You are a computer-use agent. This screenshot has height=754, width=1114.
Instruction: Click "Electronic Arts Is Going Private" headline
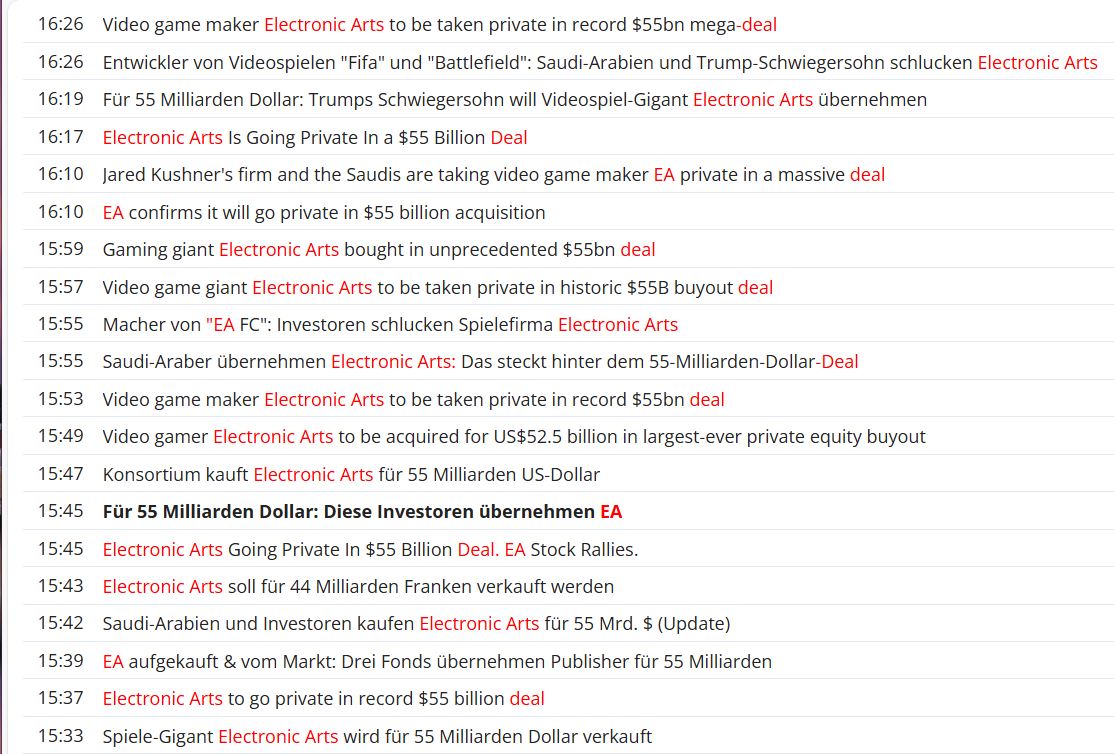pos(315,137)
